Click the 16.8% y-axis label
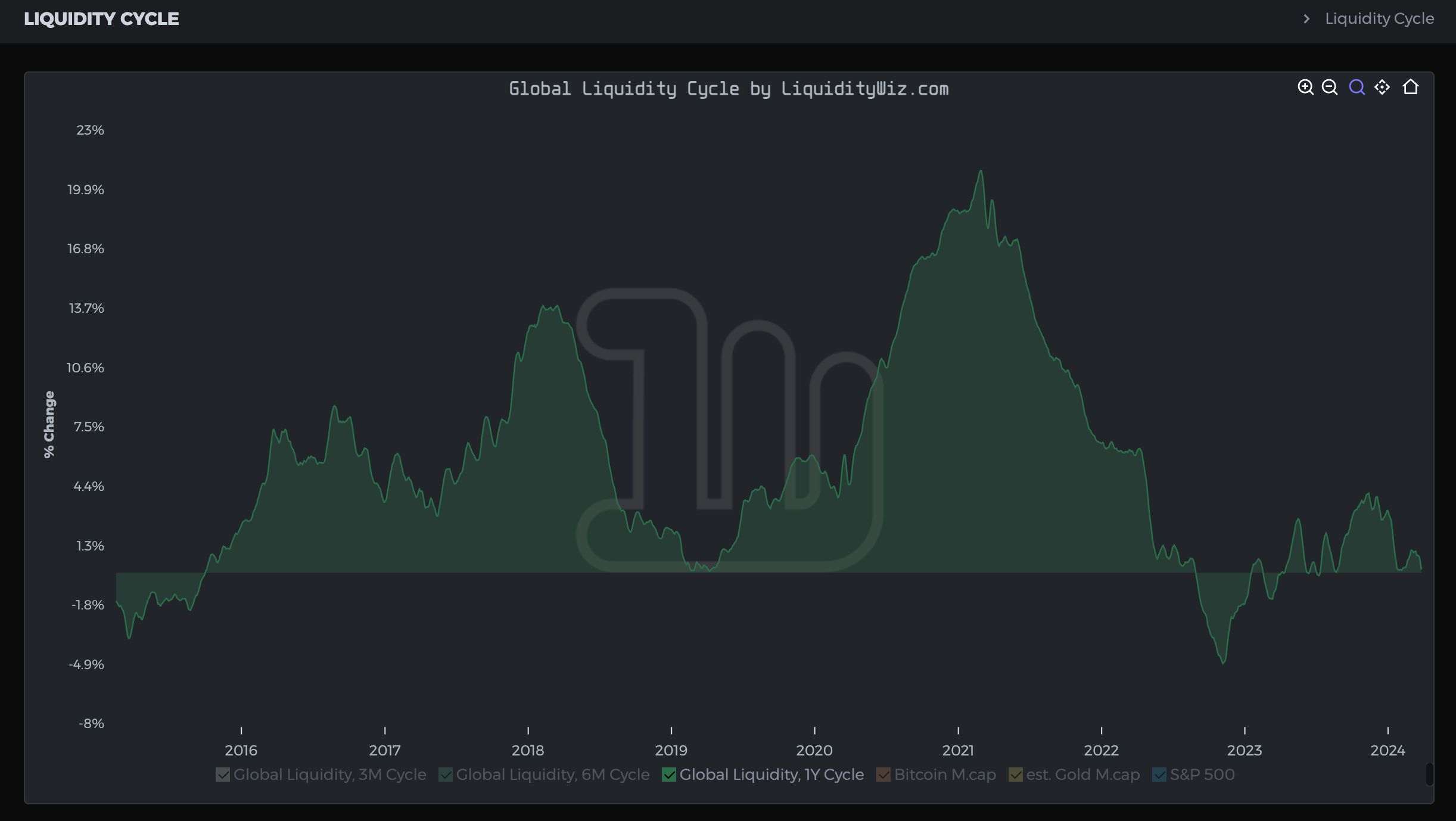This screenshot has height=821, width=1456. tap(85, 248)
